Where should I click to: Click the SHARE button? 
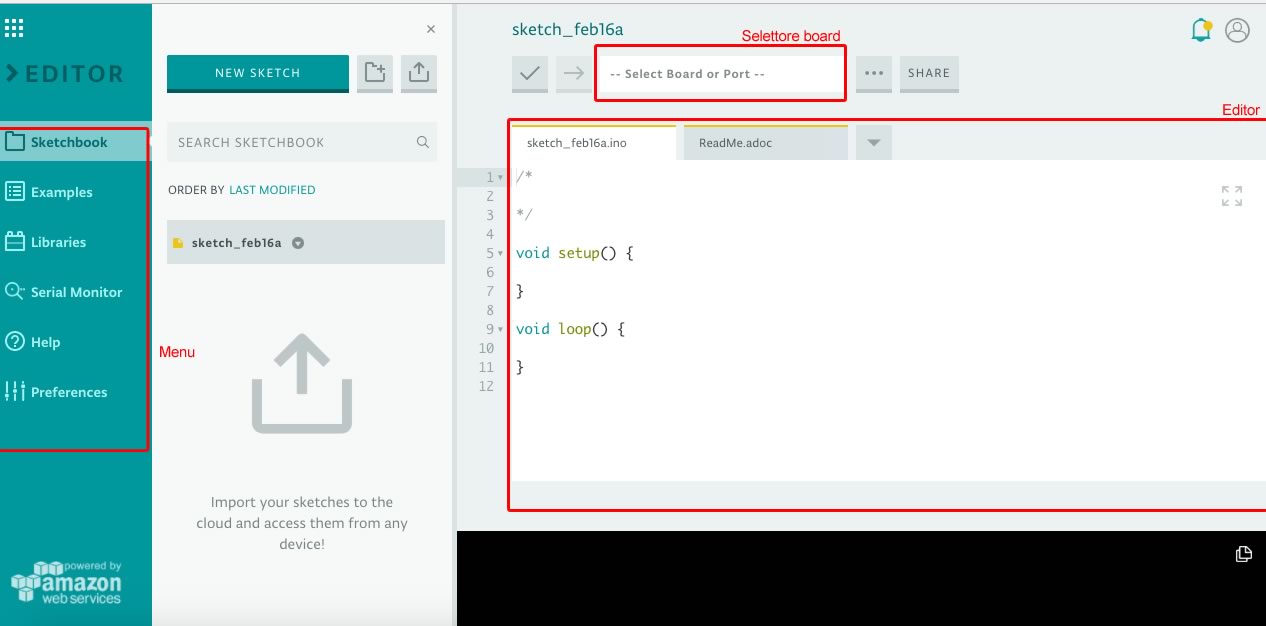929,73
